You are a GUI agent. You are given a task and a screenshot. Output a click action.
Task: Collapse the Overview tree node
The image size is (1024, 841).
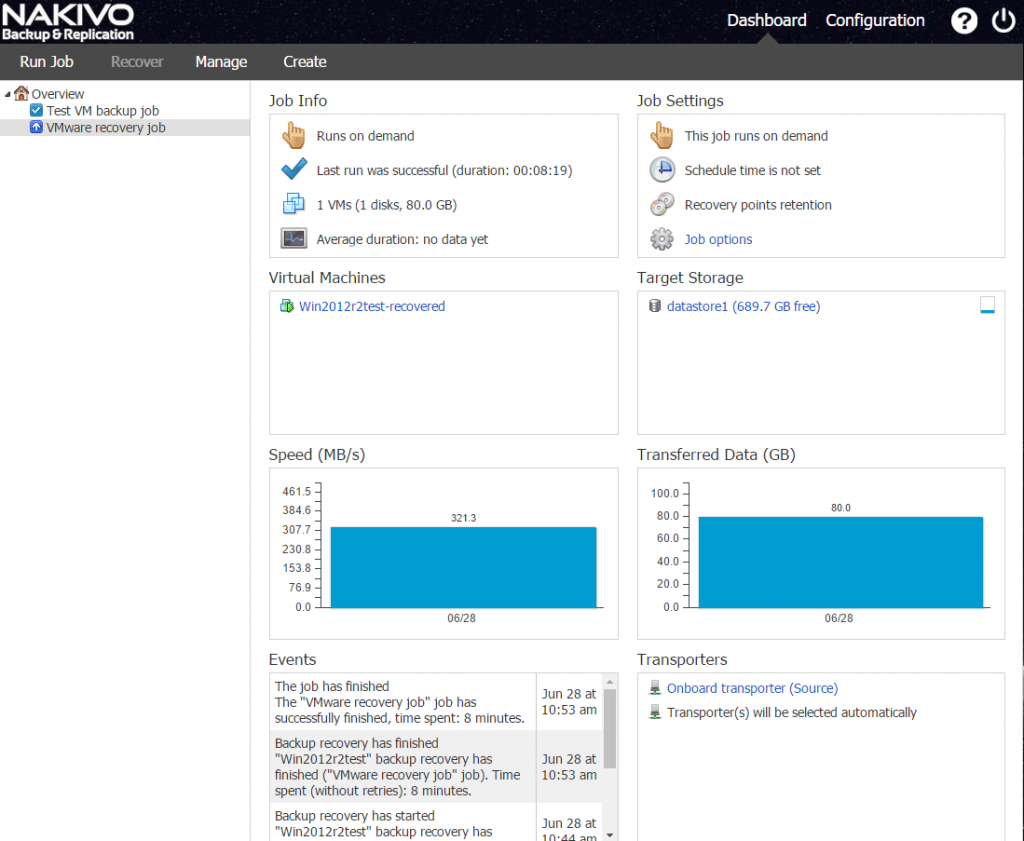[x=8, y=93]
